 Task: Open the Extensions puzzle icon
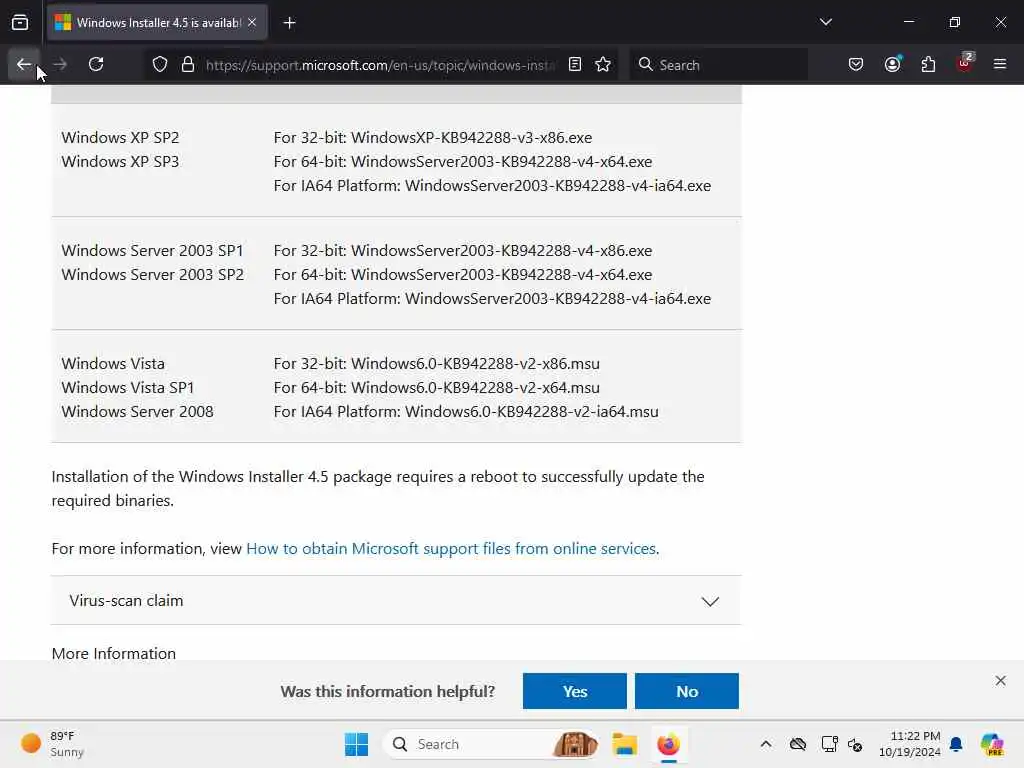[x=928, y=64]
